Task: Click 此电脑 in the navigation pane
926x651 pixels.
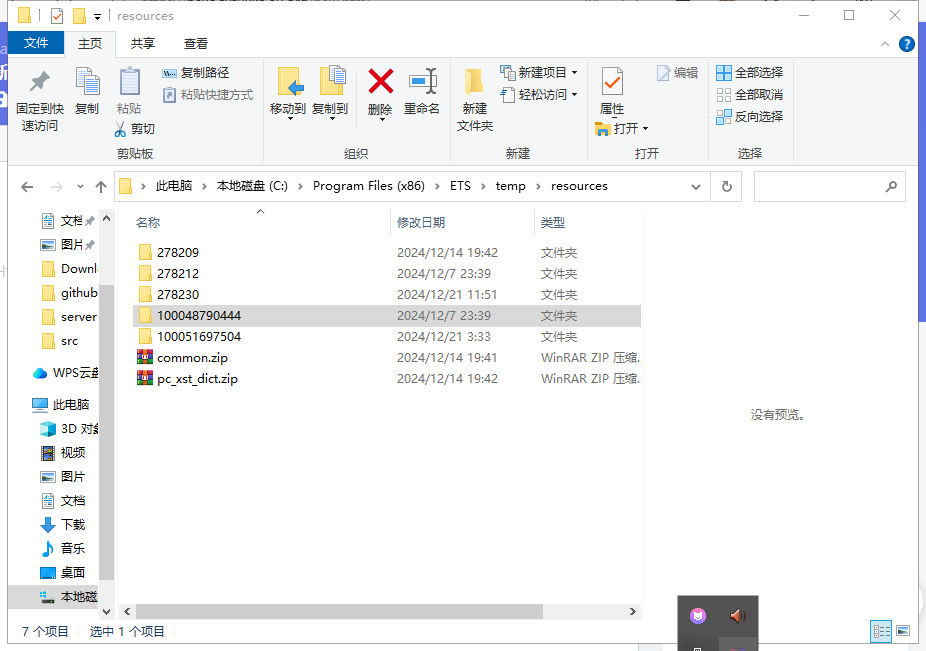Action: click(x=61, y=405)
